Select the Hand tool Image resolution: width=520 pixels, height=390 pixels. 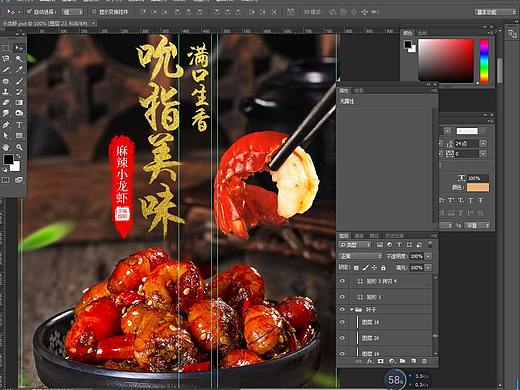point(6,147)
